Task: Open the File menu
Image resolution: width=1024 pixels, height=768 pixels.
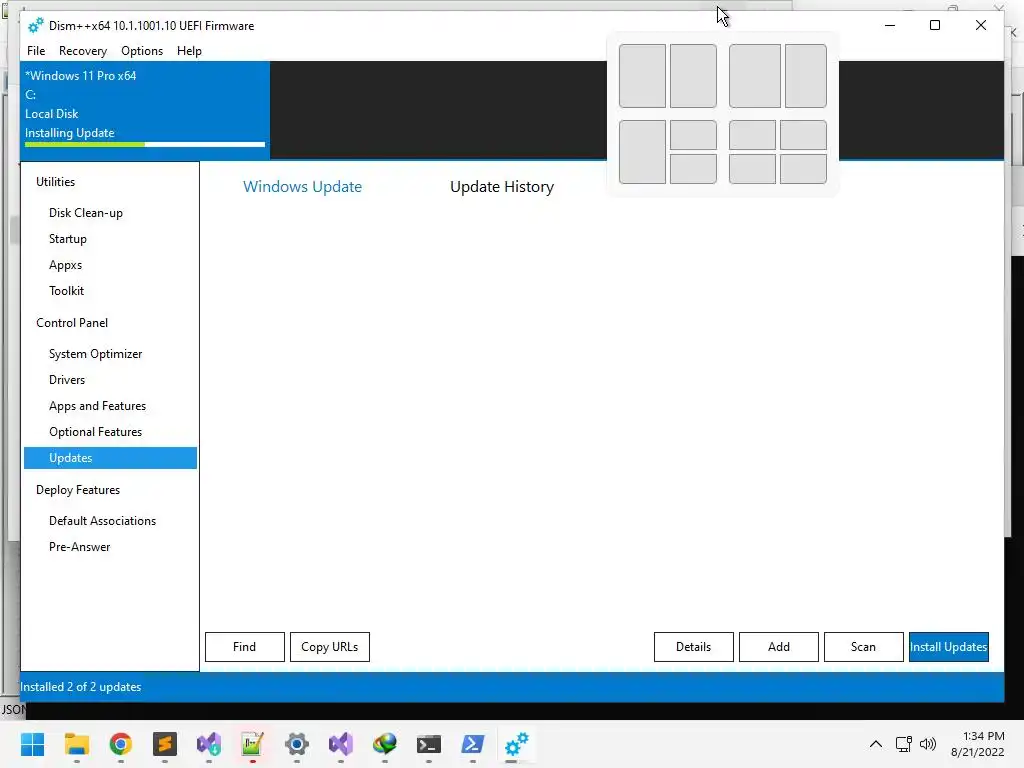Action: [36, 50]
